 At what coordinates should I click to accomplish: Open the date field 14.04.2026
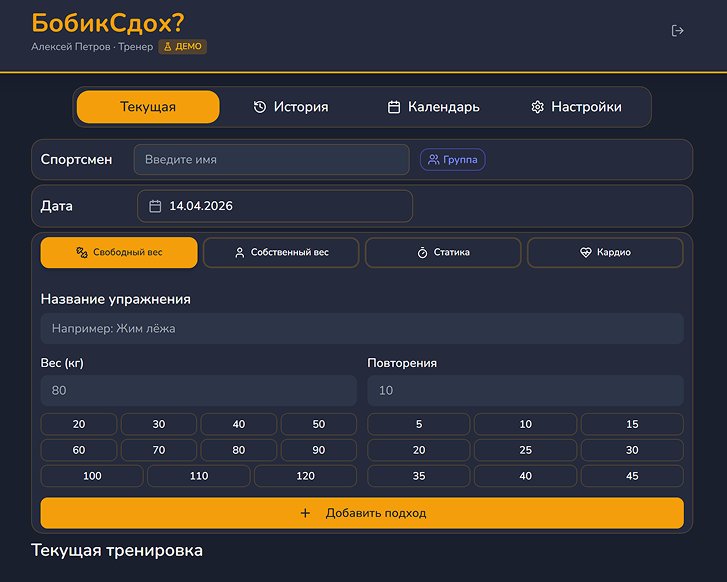pos(275,206)
